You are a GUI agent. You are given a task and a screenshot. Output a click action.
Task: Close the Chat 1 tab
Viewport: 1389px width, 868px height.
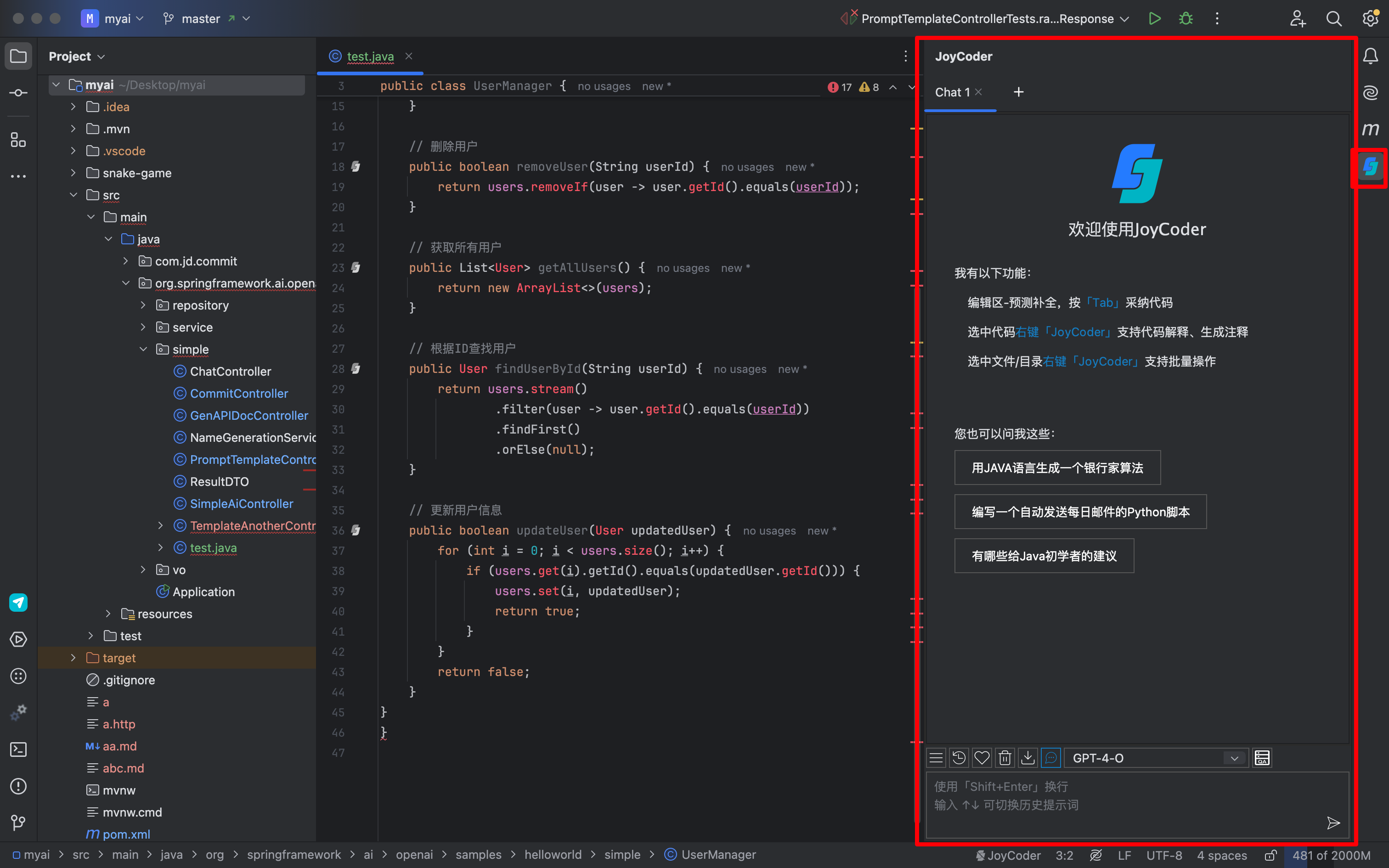coord(979,92)
